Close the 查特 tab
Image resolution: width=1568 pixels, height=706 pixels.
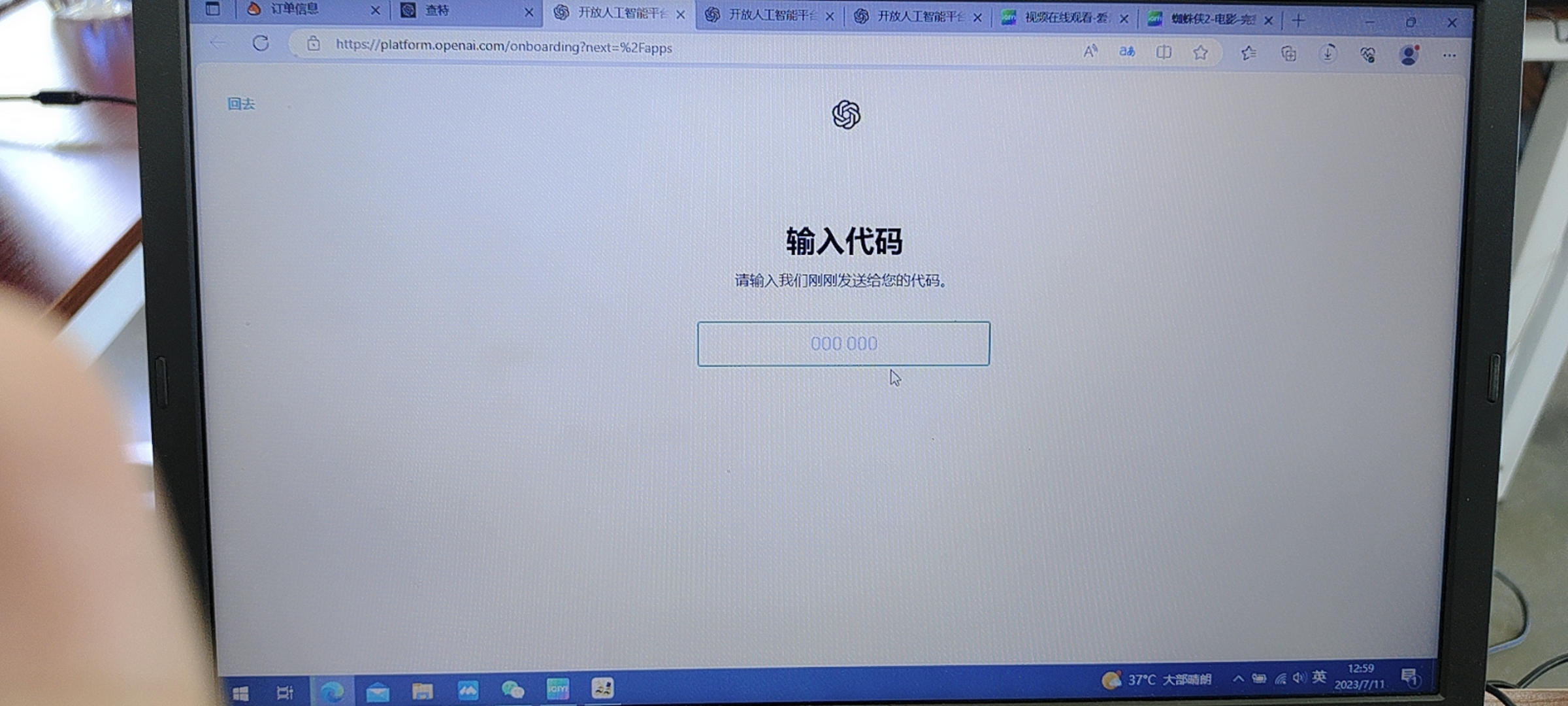529,12
